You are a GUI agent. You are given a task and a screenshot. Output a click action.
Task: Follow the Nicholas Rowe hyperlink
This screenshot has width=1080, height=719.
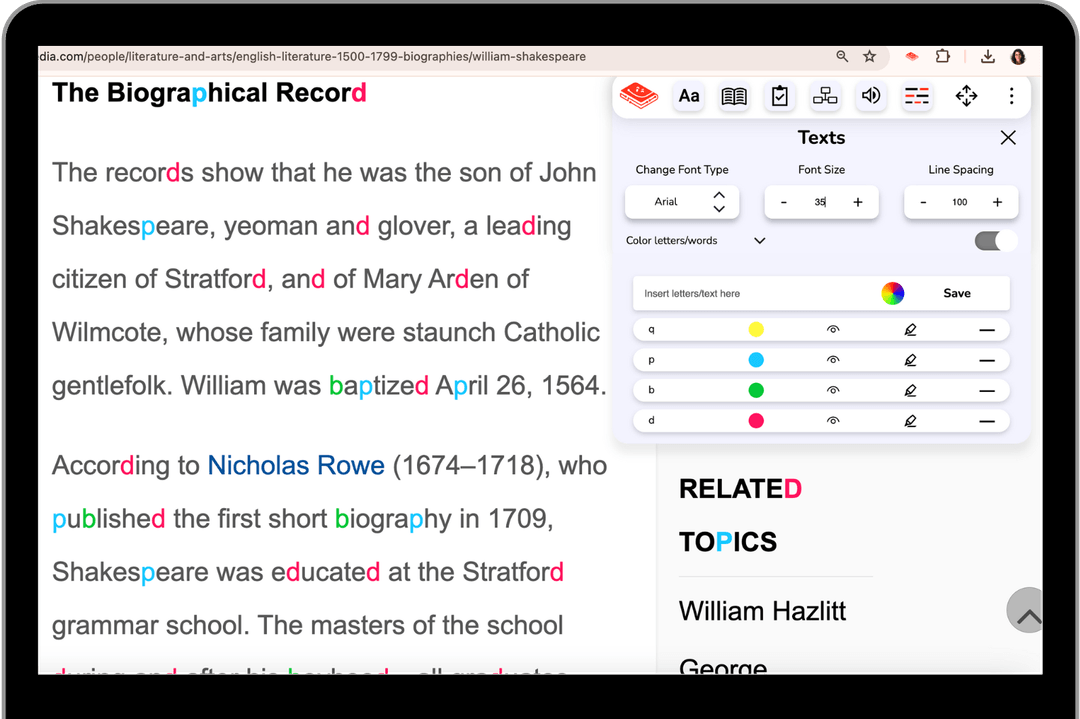pyautogui.click(x=296, y=465)
